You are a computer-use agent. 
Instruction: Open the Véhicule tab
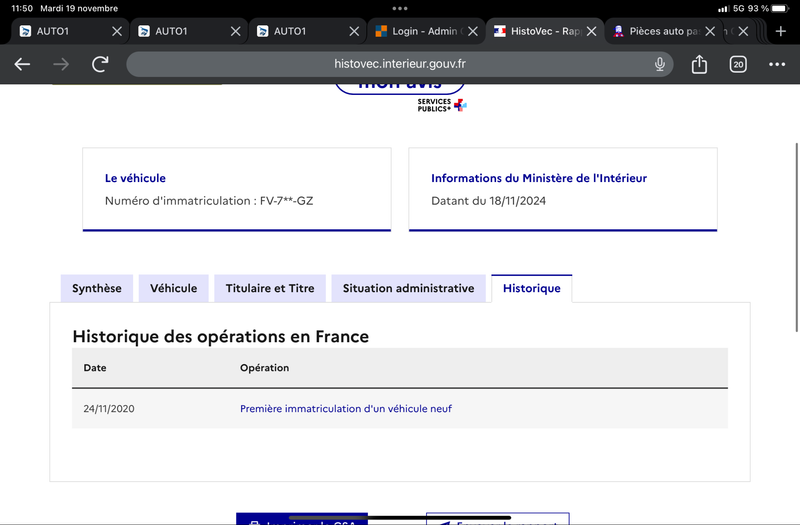[173, 288]
